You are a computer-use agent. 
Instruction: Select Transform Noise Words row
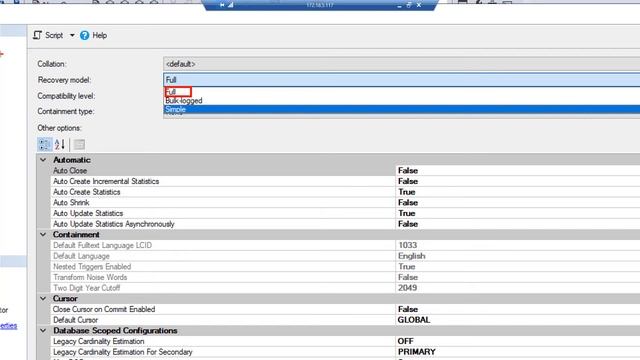[x=223, y=277]
